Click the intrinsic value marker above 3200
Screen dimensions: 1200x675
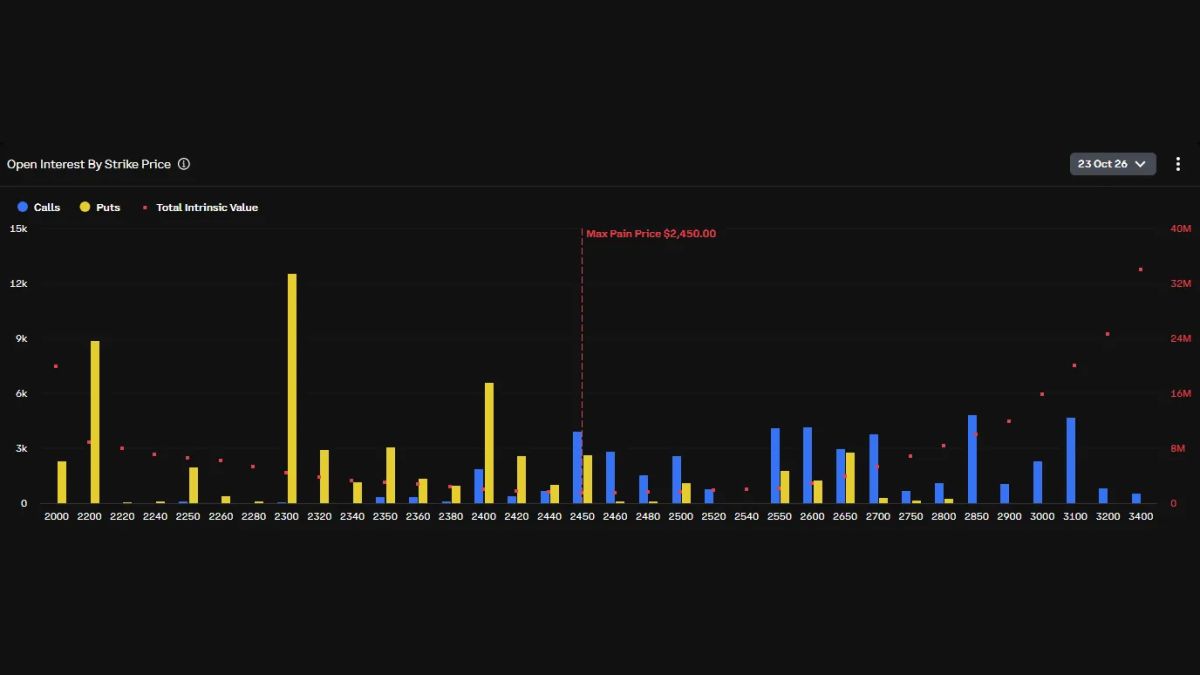point(1107,334)
